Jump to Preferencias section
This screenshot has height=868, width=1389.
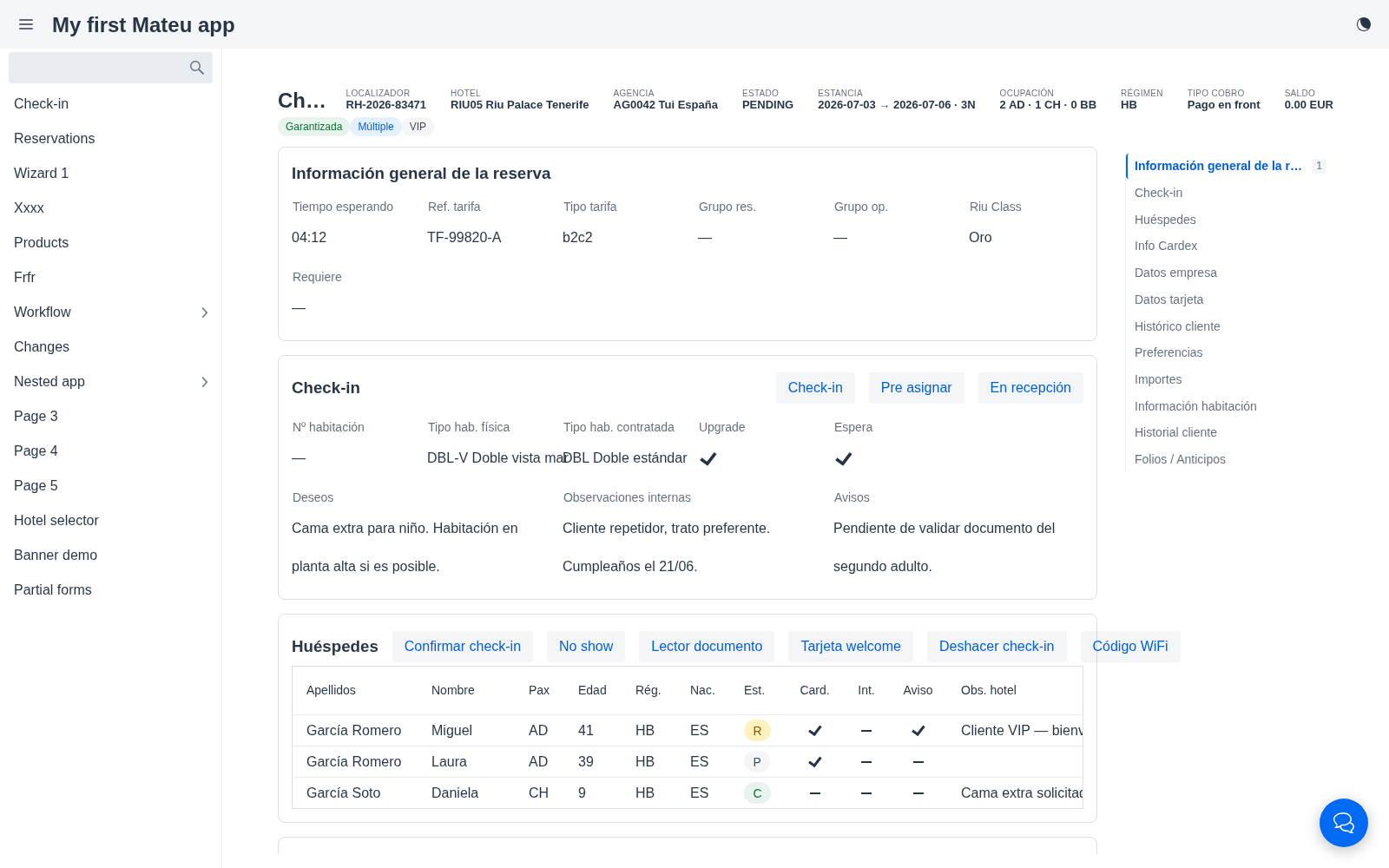(x=1168, y=352)
